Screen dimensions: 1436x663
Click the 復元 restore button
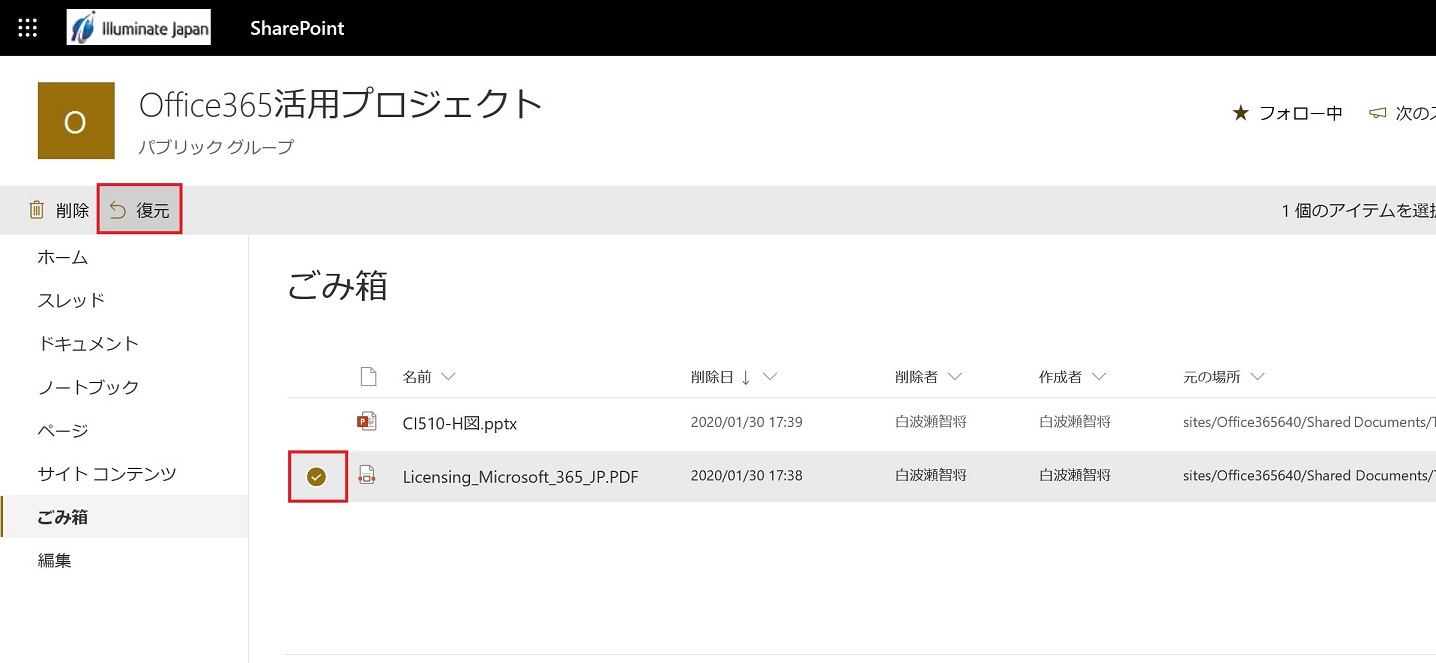139,210
